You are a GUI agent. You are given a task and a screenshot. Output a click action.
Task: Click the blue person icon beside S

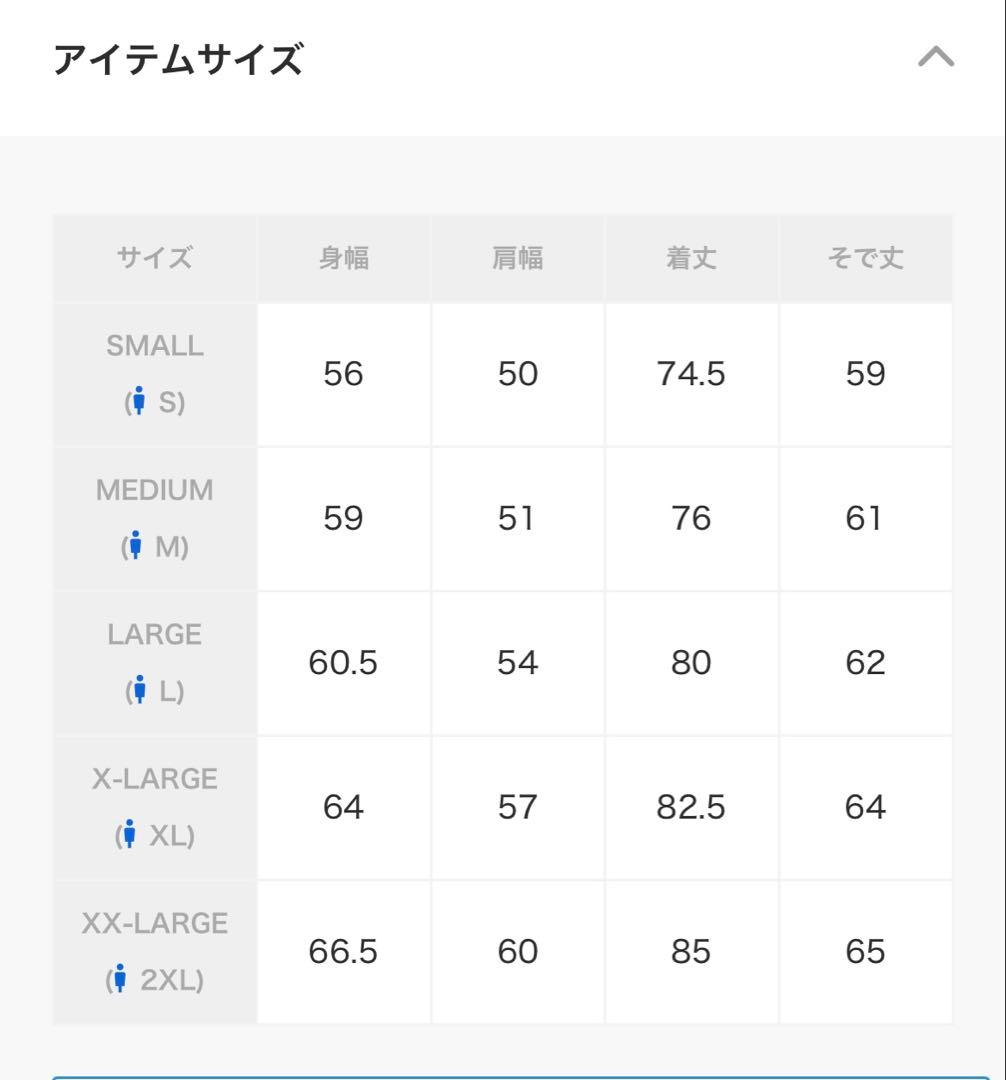pyautogui.click(x=139, y=400)
